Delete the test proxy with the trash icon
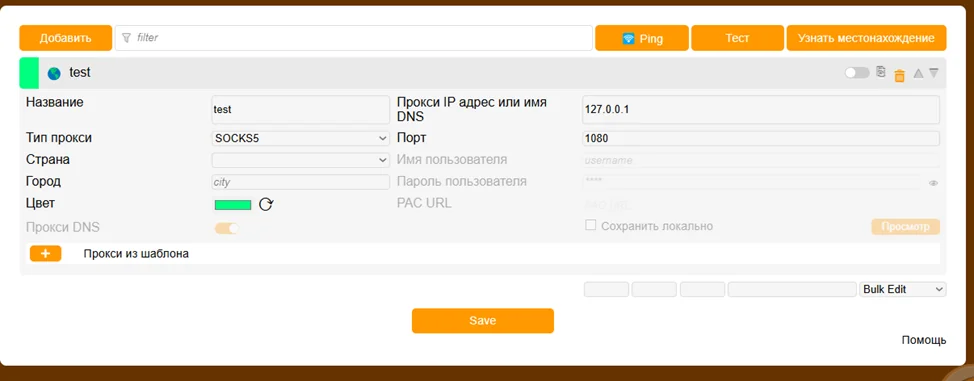The image size is (974, 381). coord(899,76)
